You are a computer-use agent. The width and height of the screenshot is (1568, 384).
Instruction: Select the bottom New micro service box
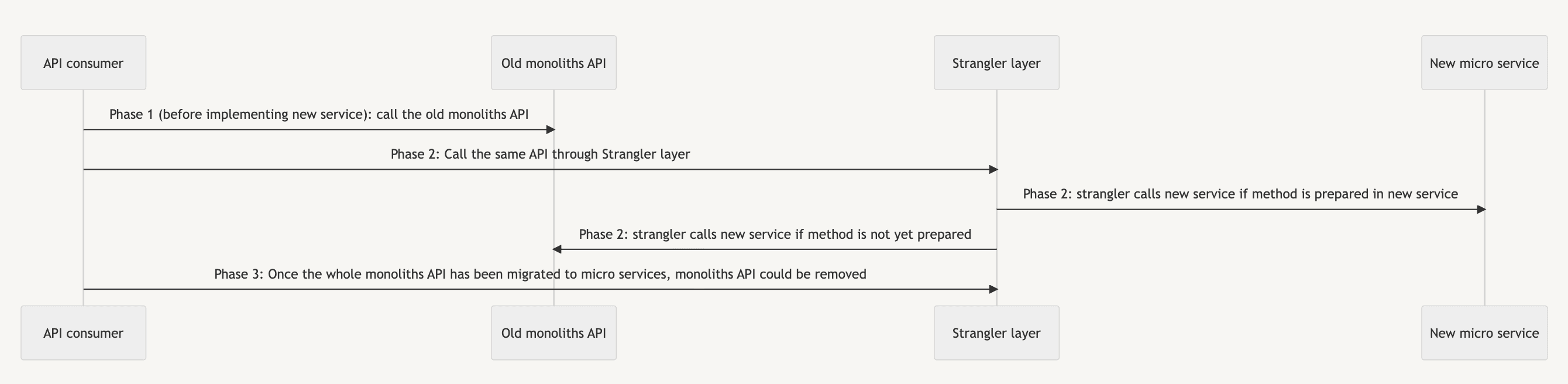tap(1484, 333)
